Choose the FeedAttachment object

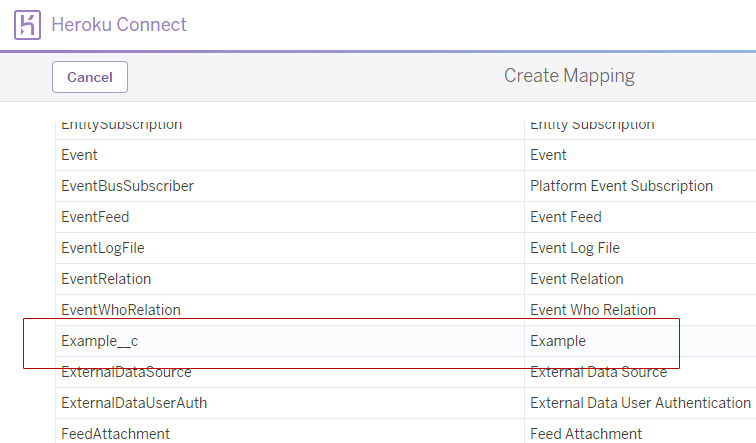pos(116,433)
